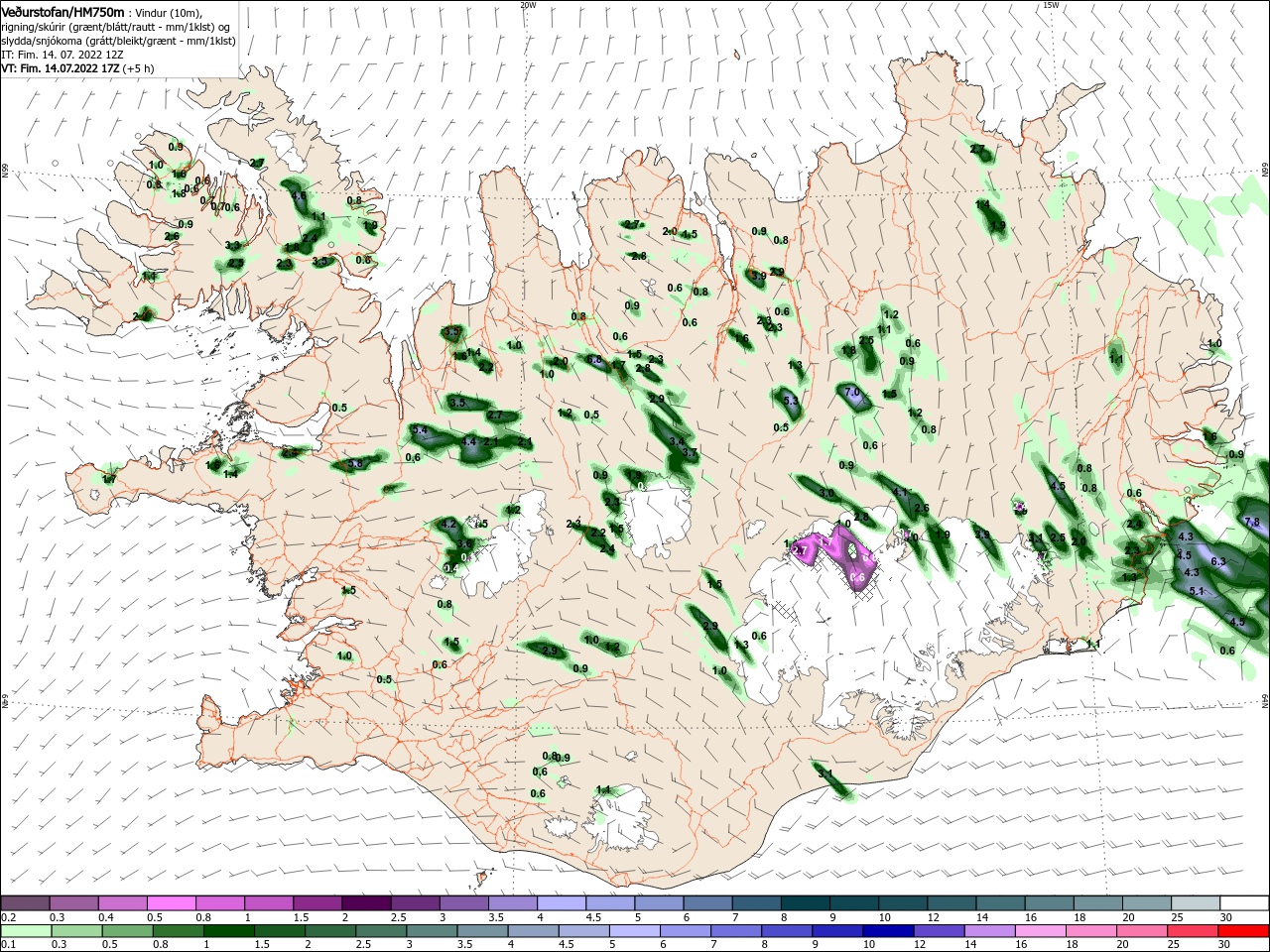Pick the grey-green 3 rain legend swatch
Viewport: 1270px width, 952px height.
coord(432,931)
